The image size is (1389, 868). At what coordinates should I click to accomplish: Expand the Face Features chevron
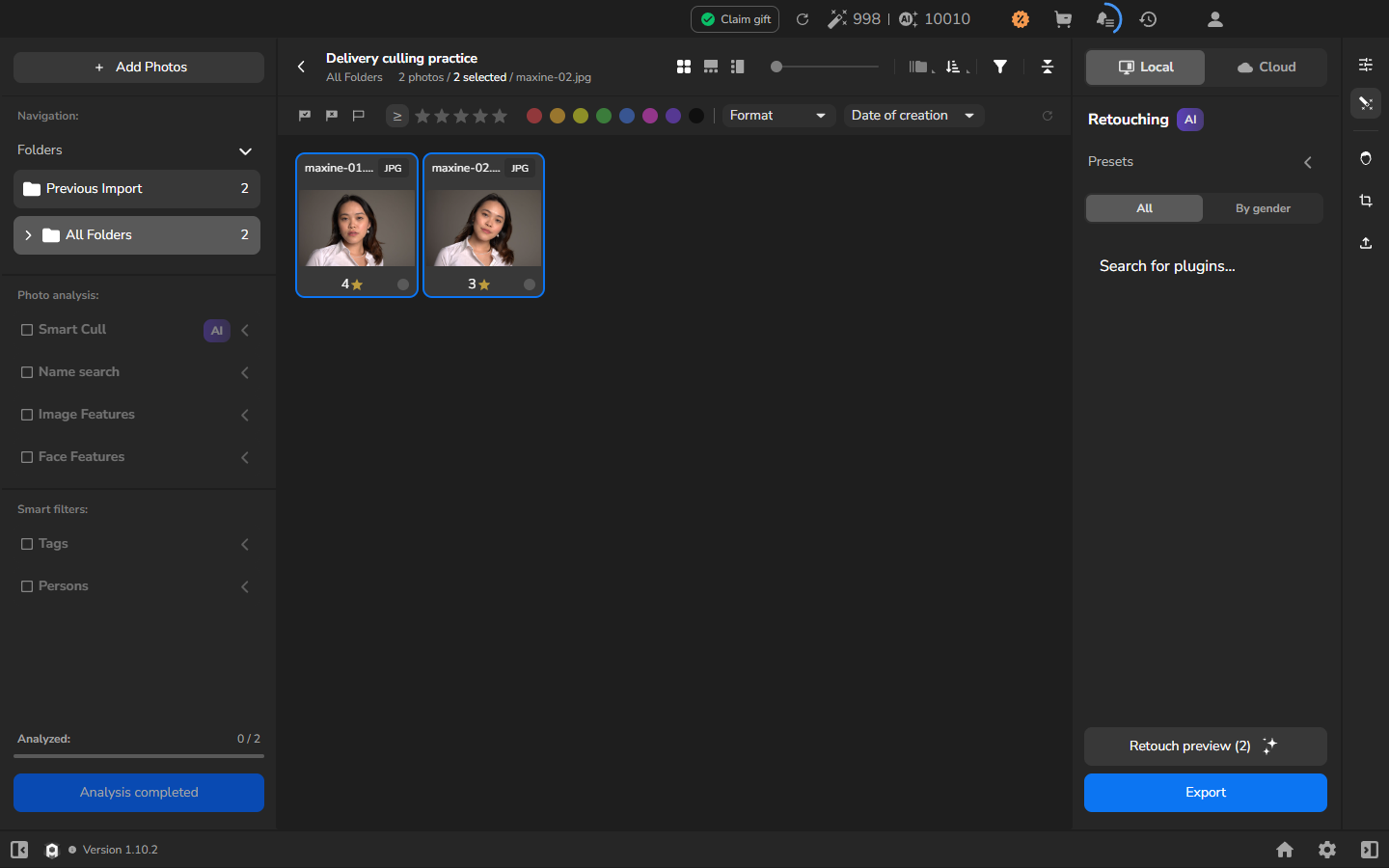(245, 457)
